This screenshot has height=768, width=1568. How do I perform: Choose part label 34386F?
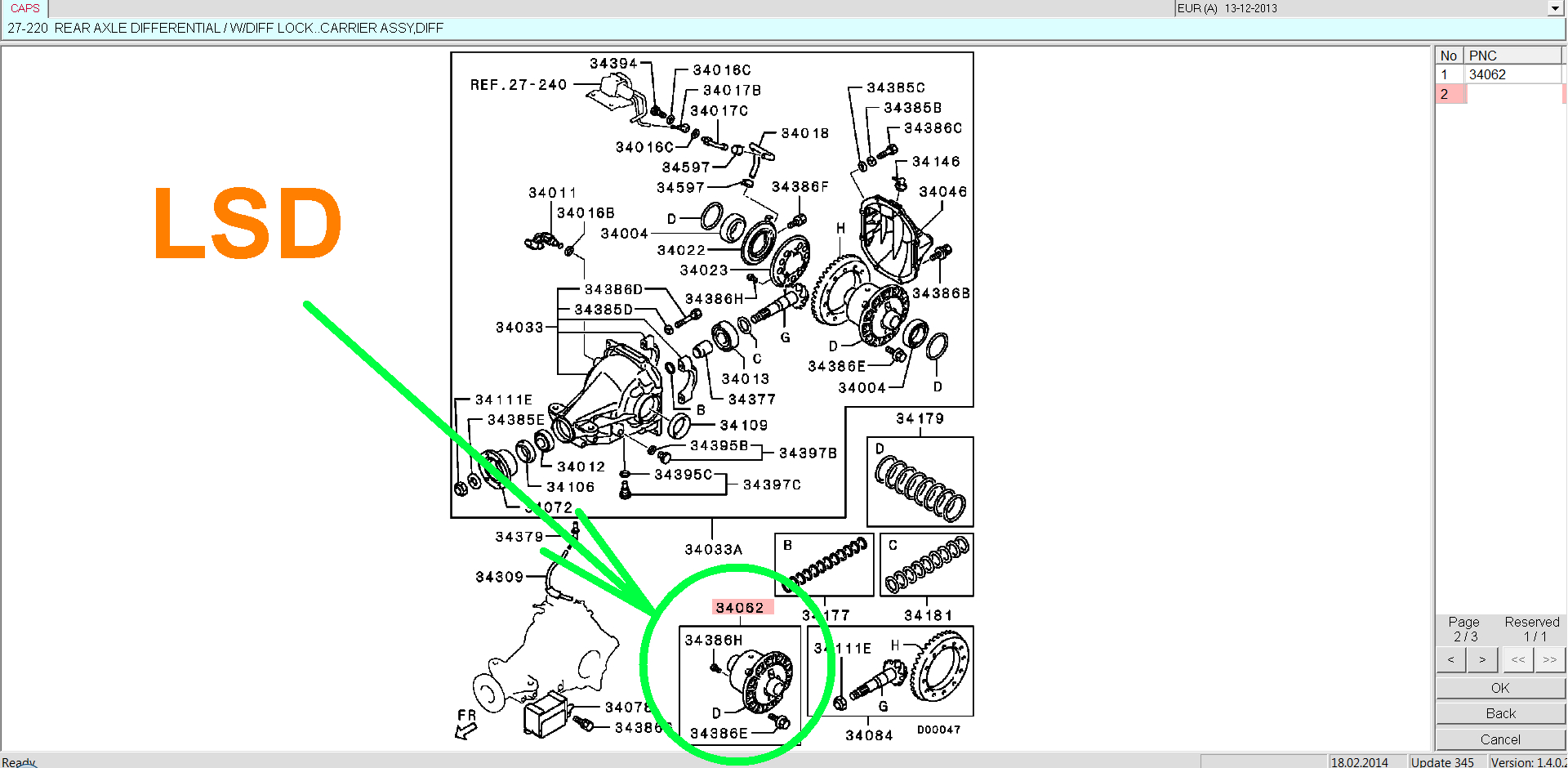click(x=800, y=187)
